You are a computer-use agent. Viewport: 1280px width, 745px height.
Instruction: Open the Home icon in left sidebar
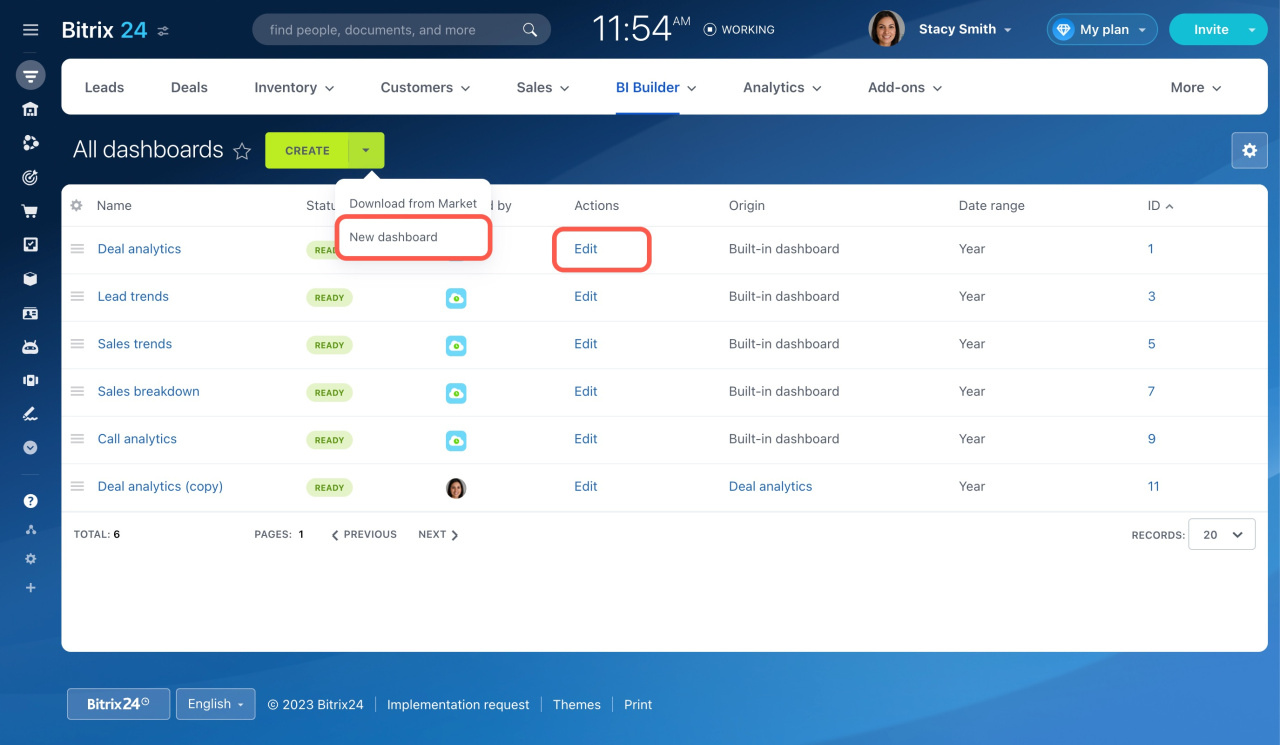pyautogui.click(x=30, y=109)
